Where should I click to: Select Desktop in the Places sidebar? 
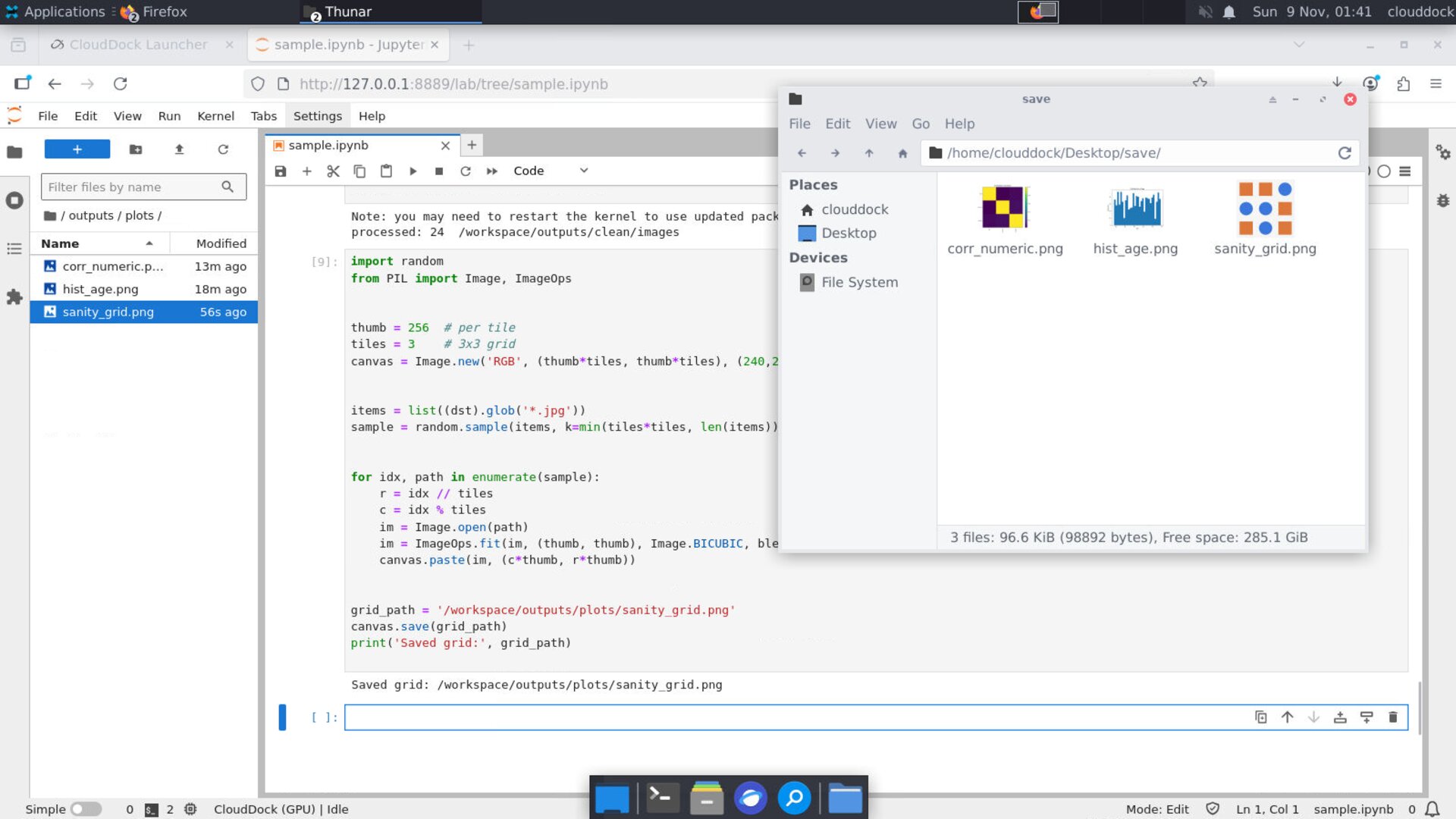(x=848, y=234)
